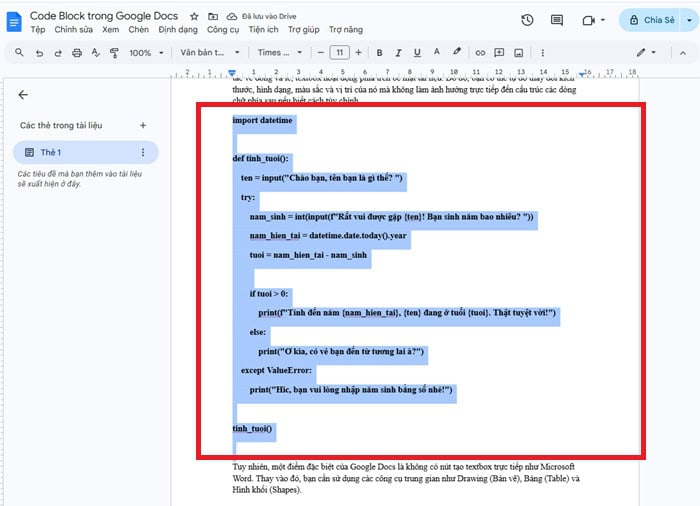
Task: Open the Định dạng menu
Action: tap(178, 29)
